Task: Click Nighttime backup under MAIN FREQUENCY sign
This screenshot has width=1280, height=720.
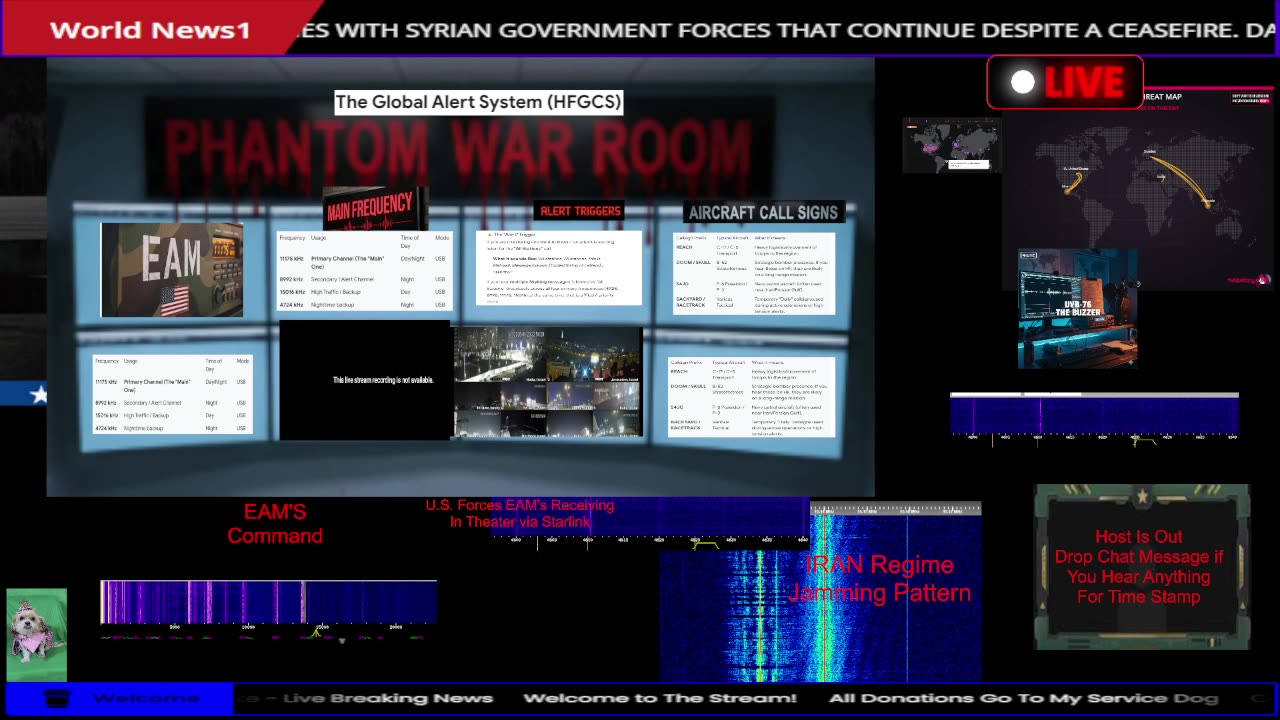Action: 332,304
